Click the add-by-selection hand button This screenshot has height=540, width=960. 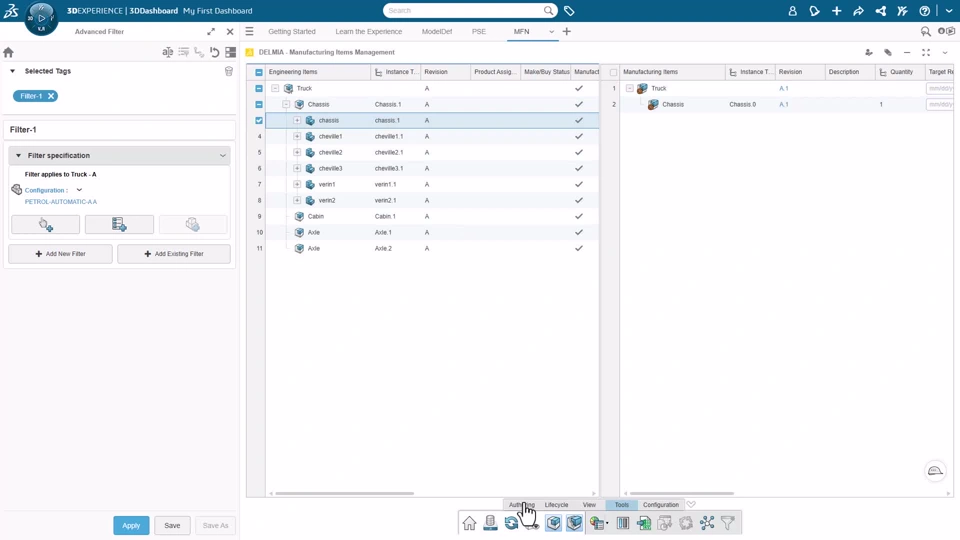point(45,225)
